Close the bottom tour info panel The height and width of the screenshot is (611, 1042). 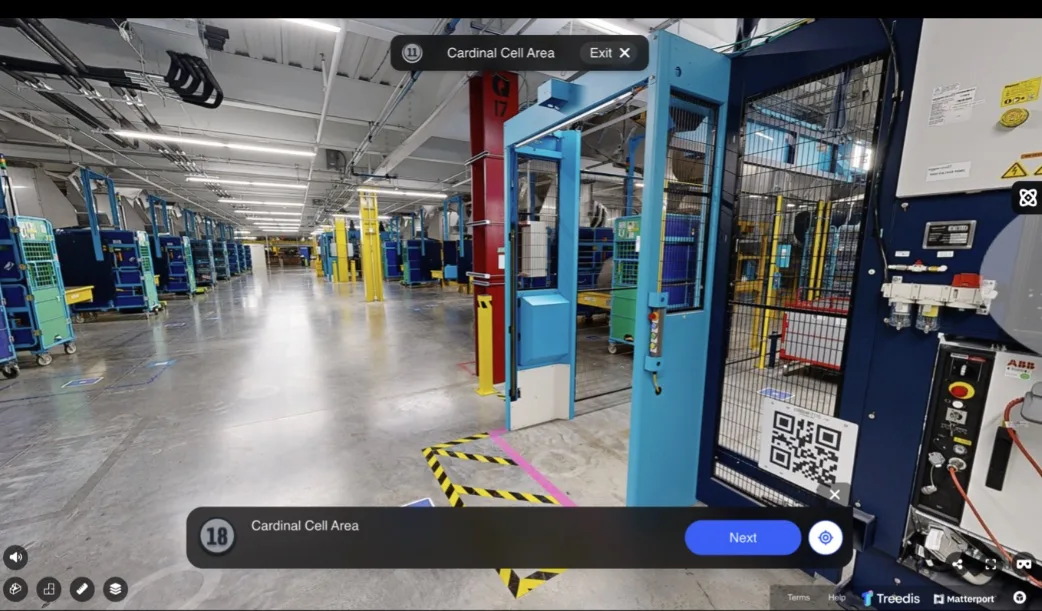[x=835, y=495]
